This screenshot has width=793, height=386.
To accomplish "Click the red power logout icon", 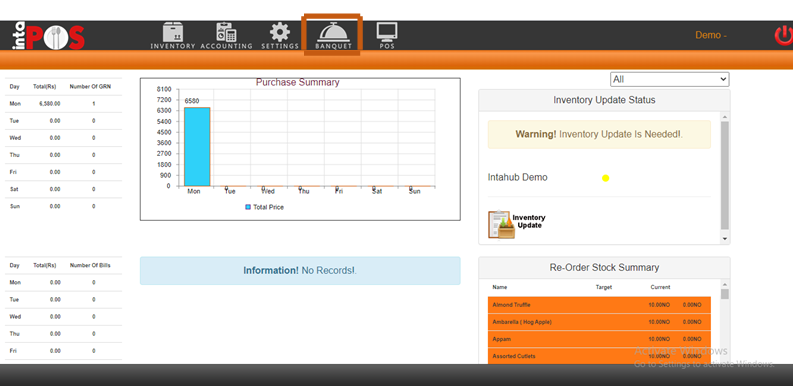I will tap(783, 35).
